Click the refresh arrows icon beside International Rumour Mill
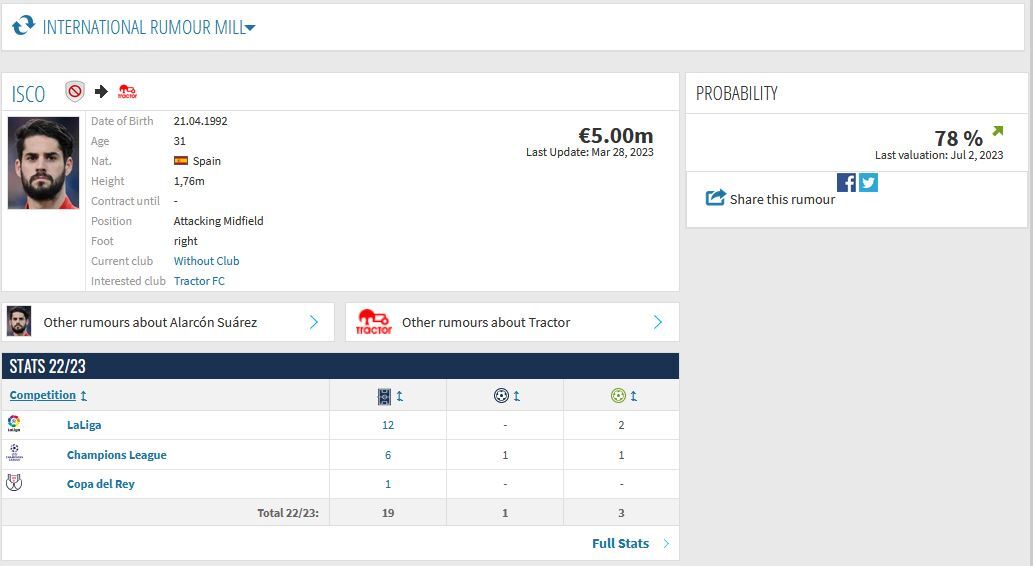This screenshot has width=1033, height=566. (x=24, y=26)
